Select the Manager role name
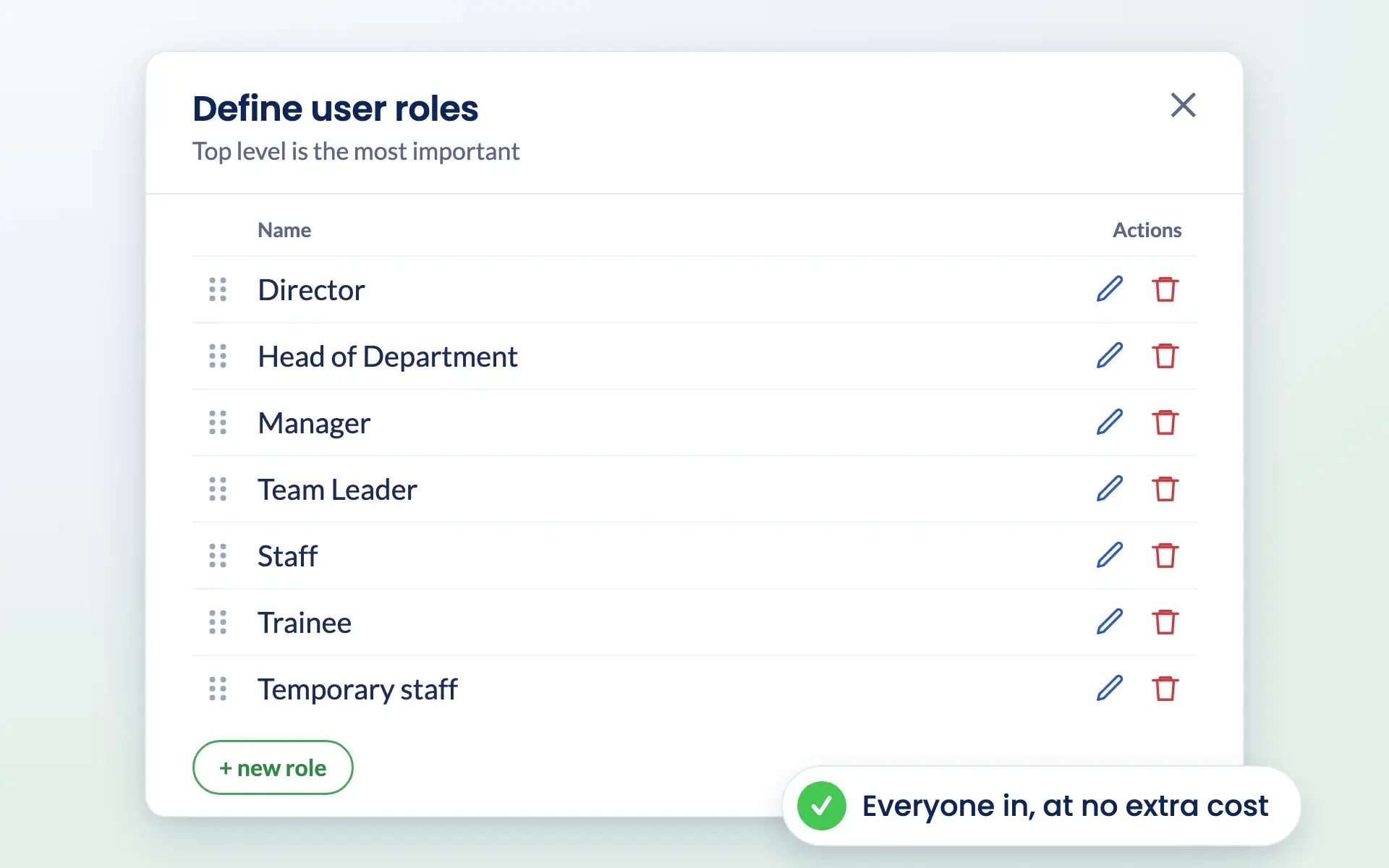 click(x=314, y=423)
